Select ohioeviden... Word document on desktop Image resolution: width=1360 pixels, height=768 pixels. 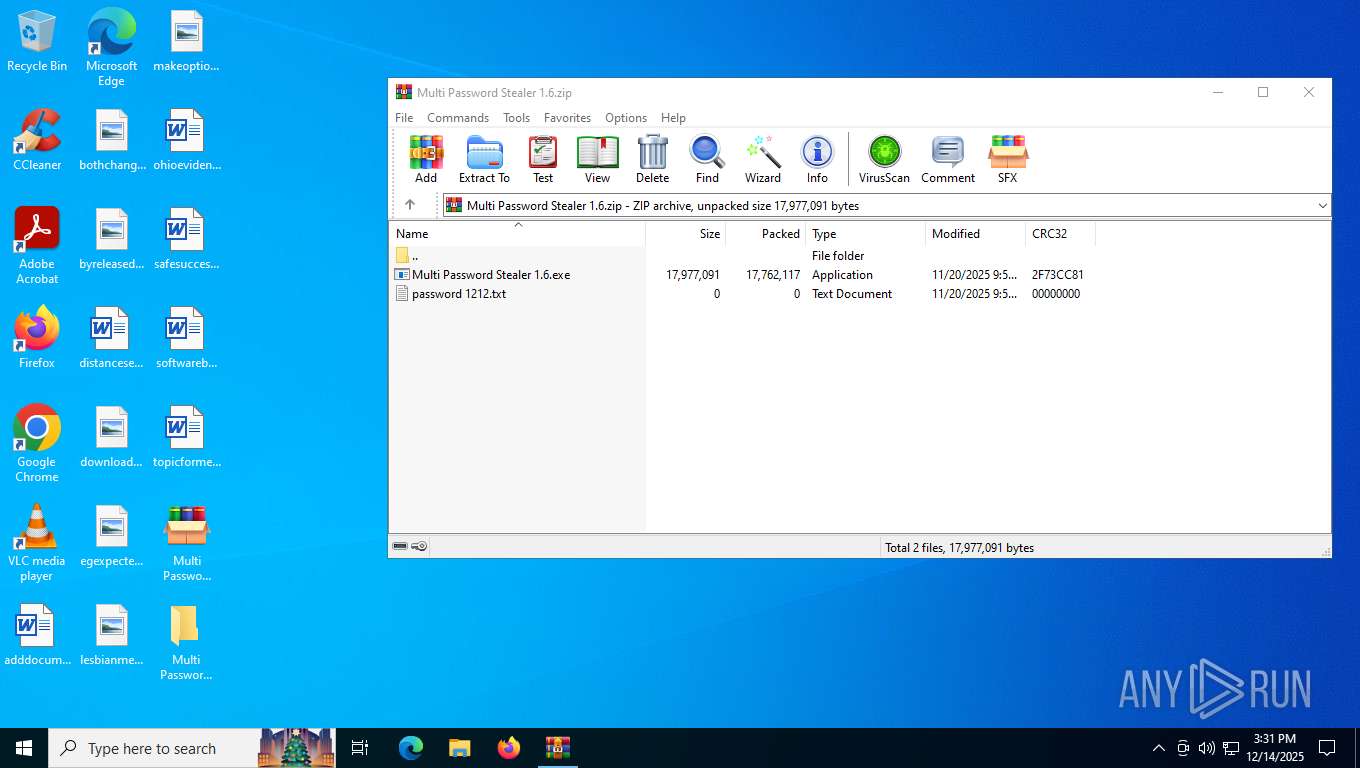click(x=186, y=140)
